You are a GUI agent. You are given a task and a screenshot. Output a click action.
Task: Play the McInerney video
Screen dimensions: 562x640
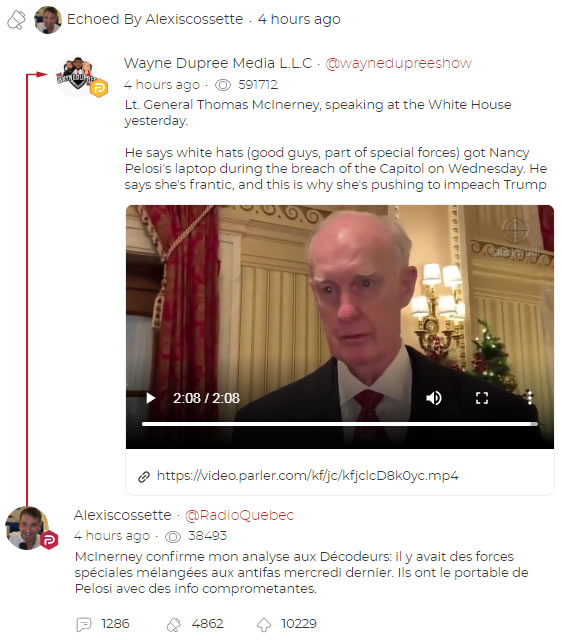151,398
